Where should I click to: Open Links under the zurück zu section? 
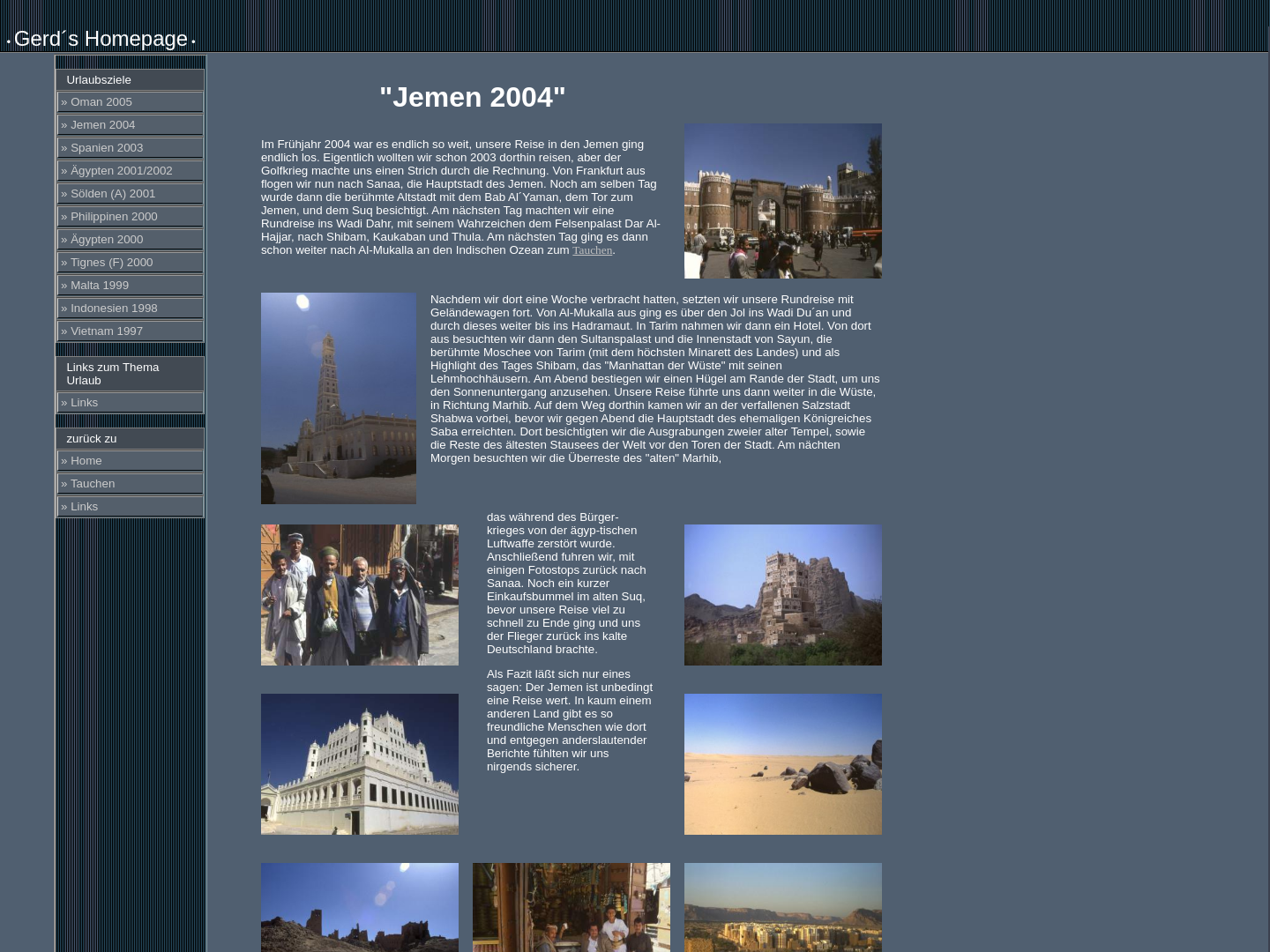click(131, 507)
